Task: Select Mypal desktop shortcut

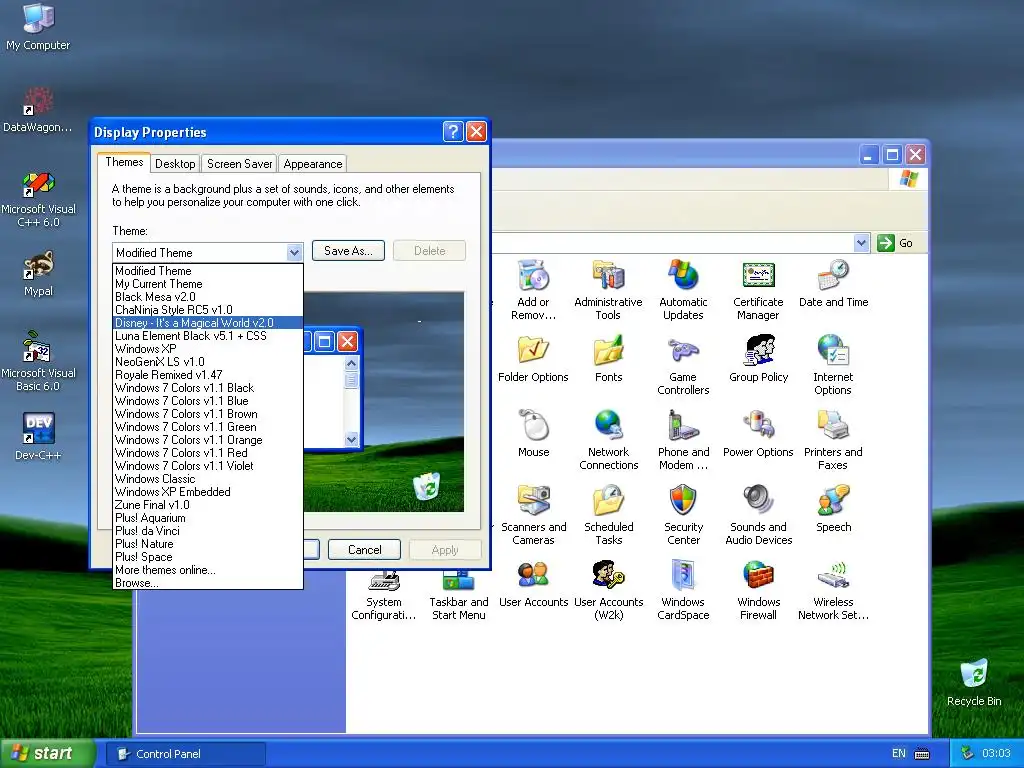Action: coord(39,273)
